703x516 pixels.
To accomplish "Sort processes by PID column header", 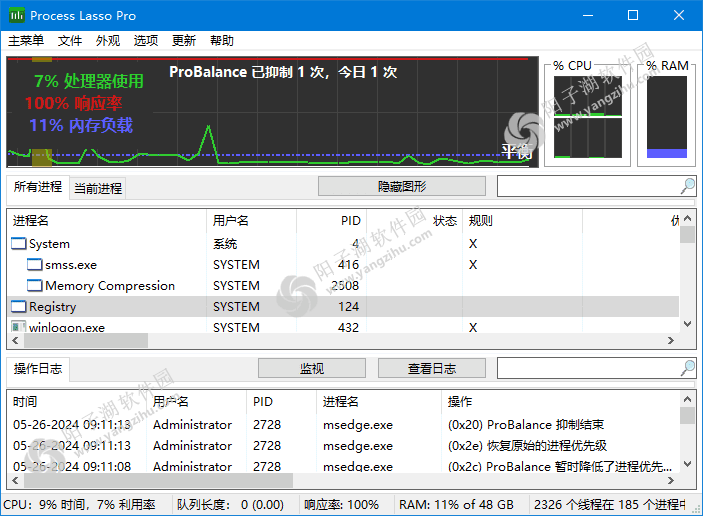I will 331,221.
